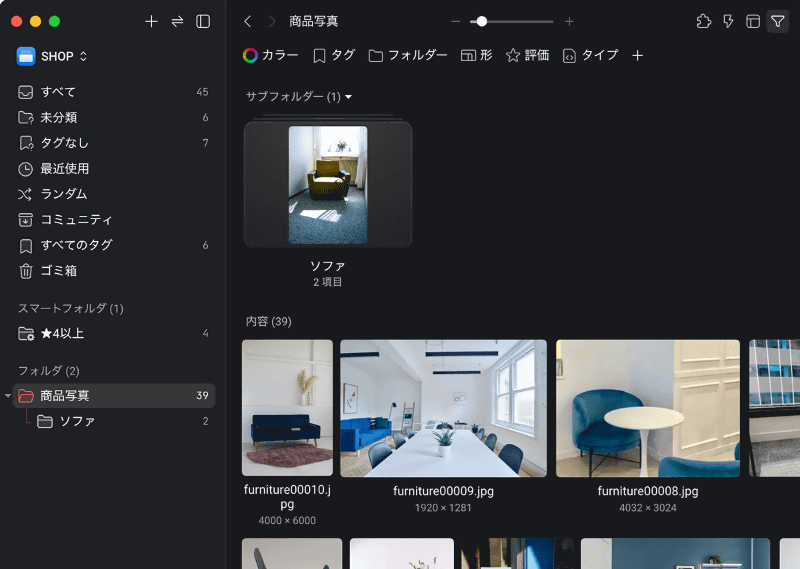Click the ランダム shuffle icon
Viewport: 800px width, 569px height.
(x=25, y=194)
